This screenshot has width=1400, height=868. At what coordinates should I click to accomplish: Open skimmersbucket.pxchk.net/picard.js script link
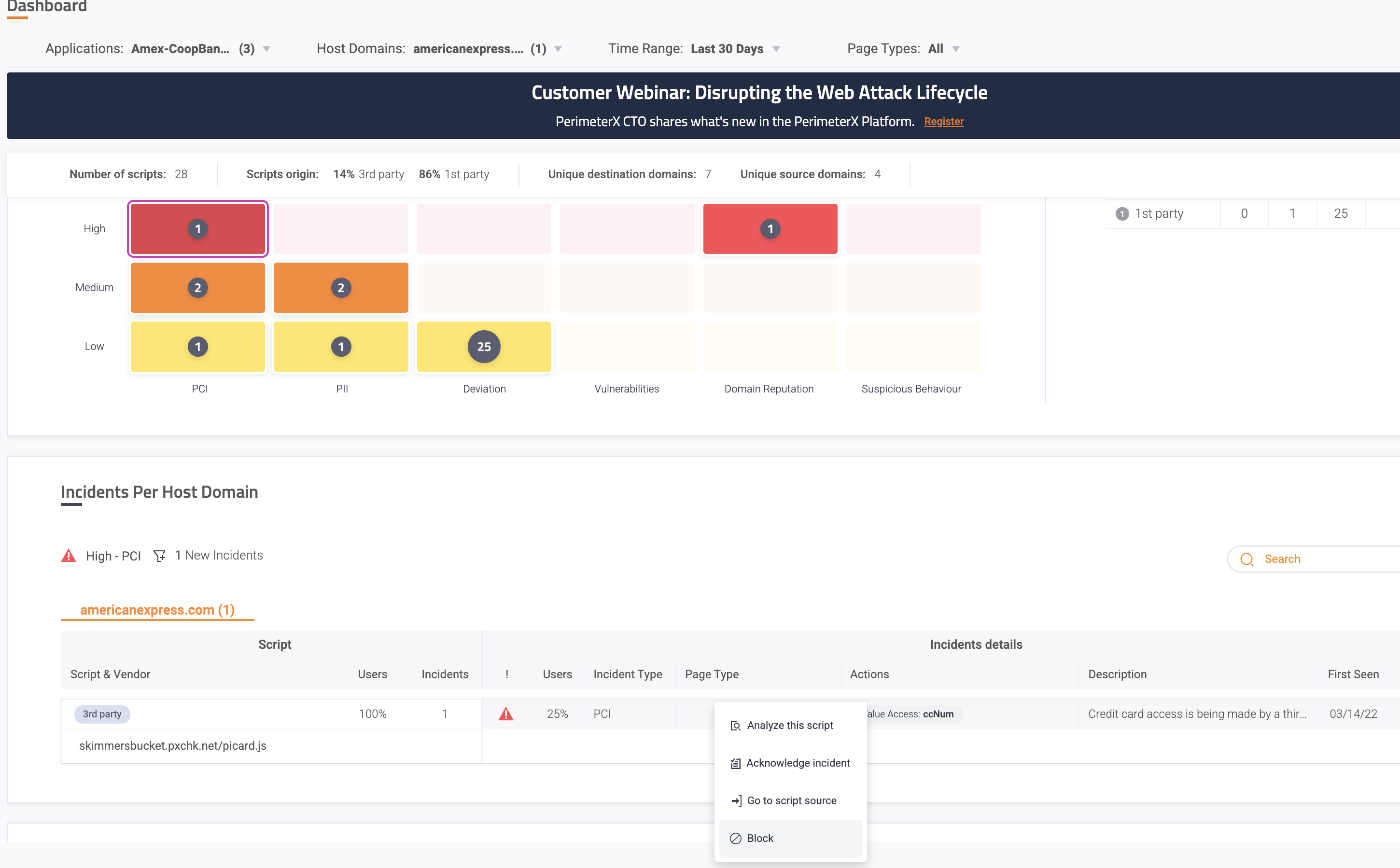tap(172, 746)
